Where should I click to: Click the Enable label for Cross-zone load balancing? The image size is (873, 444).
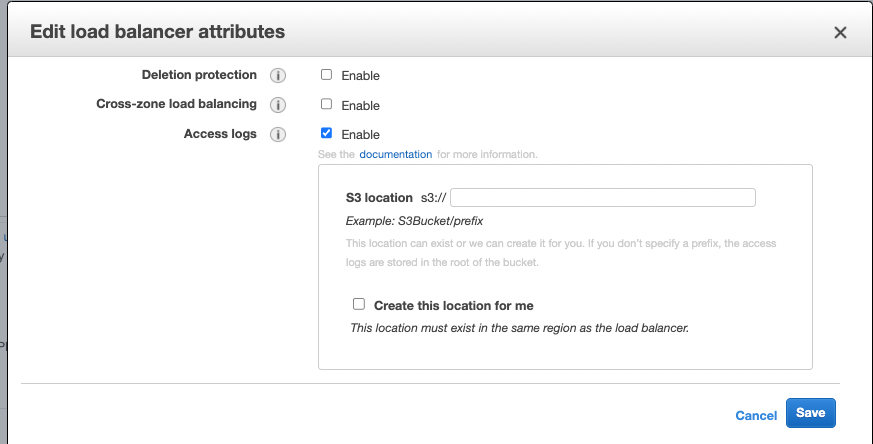(x=360, y=105)
